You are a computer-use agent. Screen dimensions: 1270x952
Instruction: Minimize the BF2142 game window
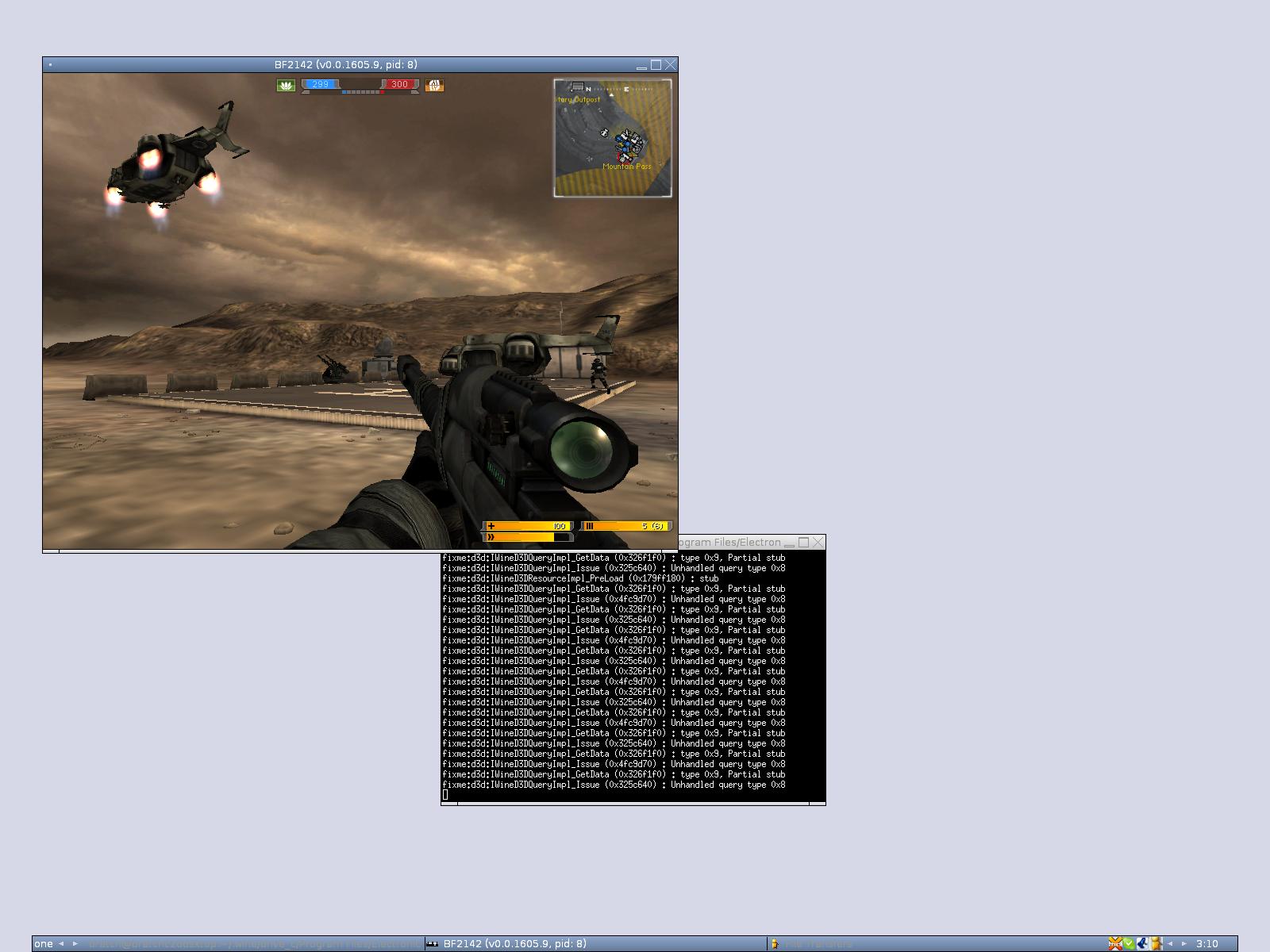tap(641, 66)
